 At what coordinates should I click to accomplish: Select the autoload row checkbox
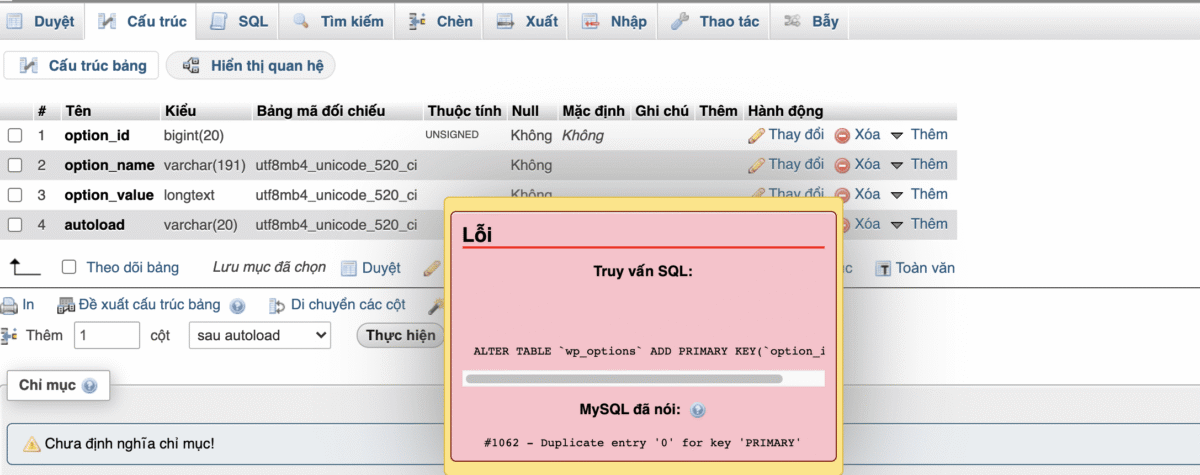(x=15, y=225)
